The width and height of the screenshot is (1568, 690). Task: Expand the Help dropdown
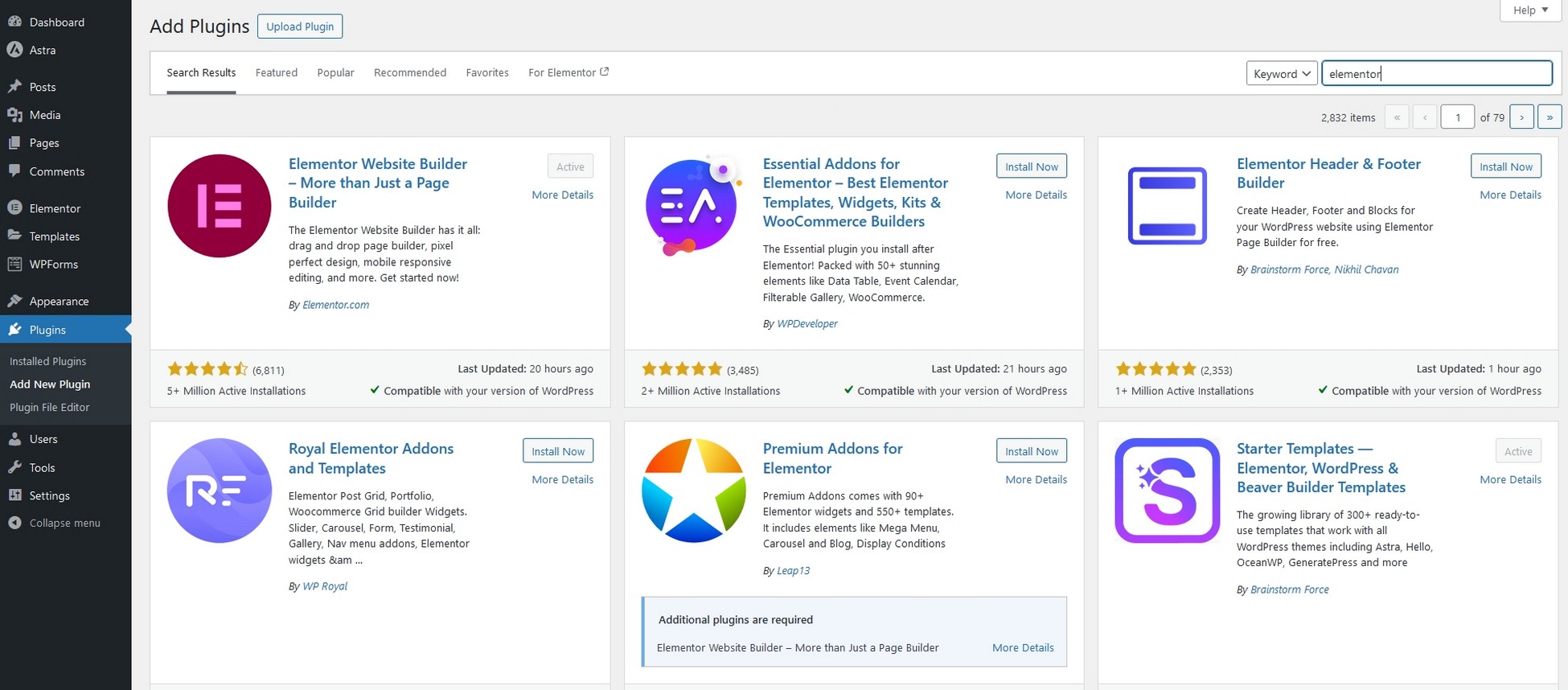1530,10
